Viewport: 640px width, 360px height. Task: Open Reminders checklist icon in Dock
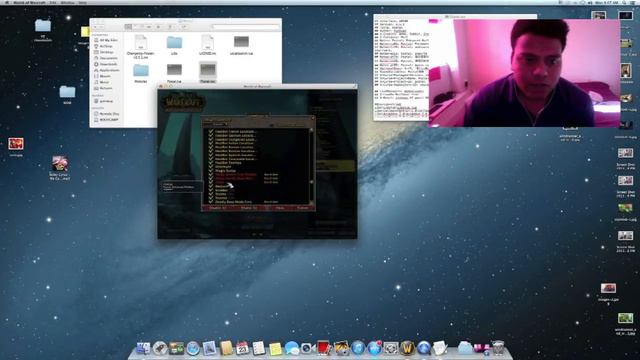click(258, 348)
